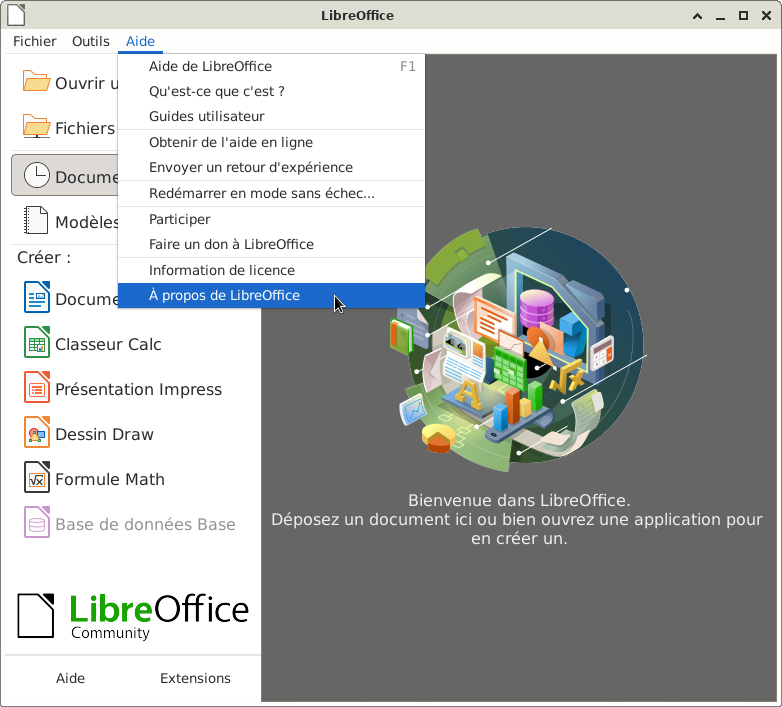The width and height of the screenshot is (782, 707).
Task: Click the colorful LibreOffice welcome illustration
Action: (518, 349)
